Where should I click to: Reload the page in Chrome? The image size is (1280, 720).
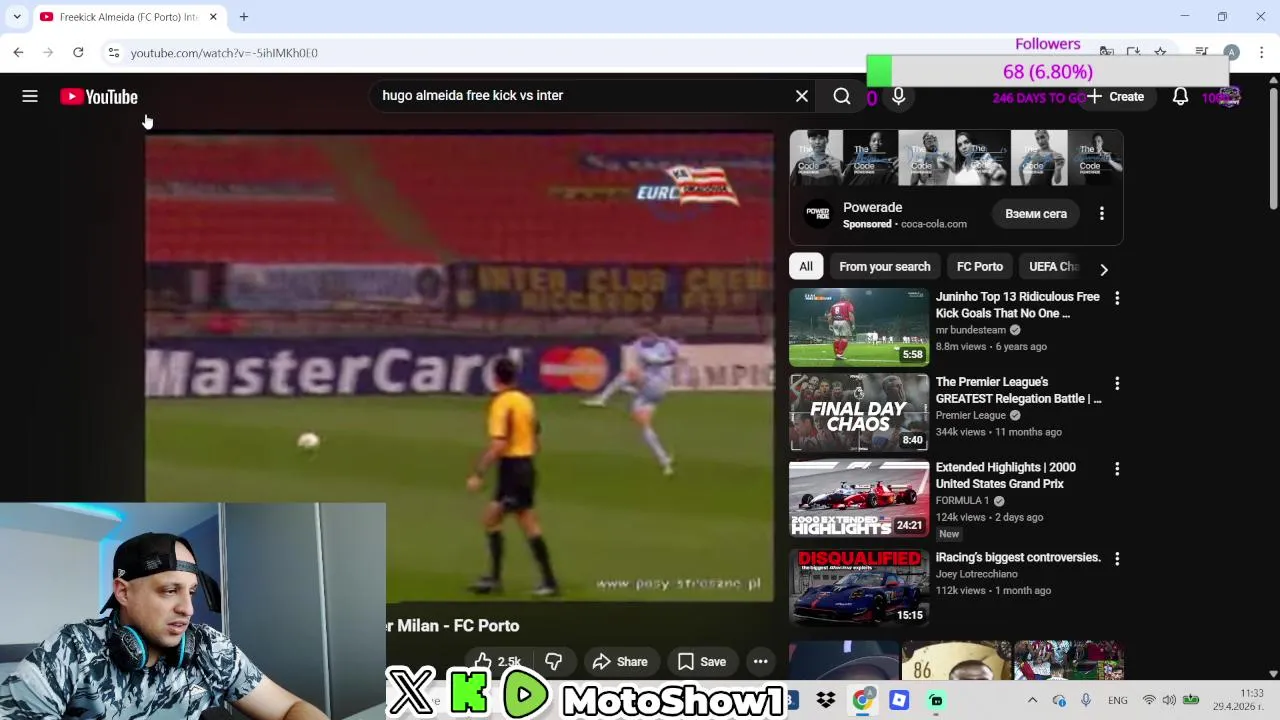(78, 52)
